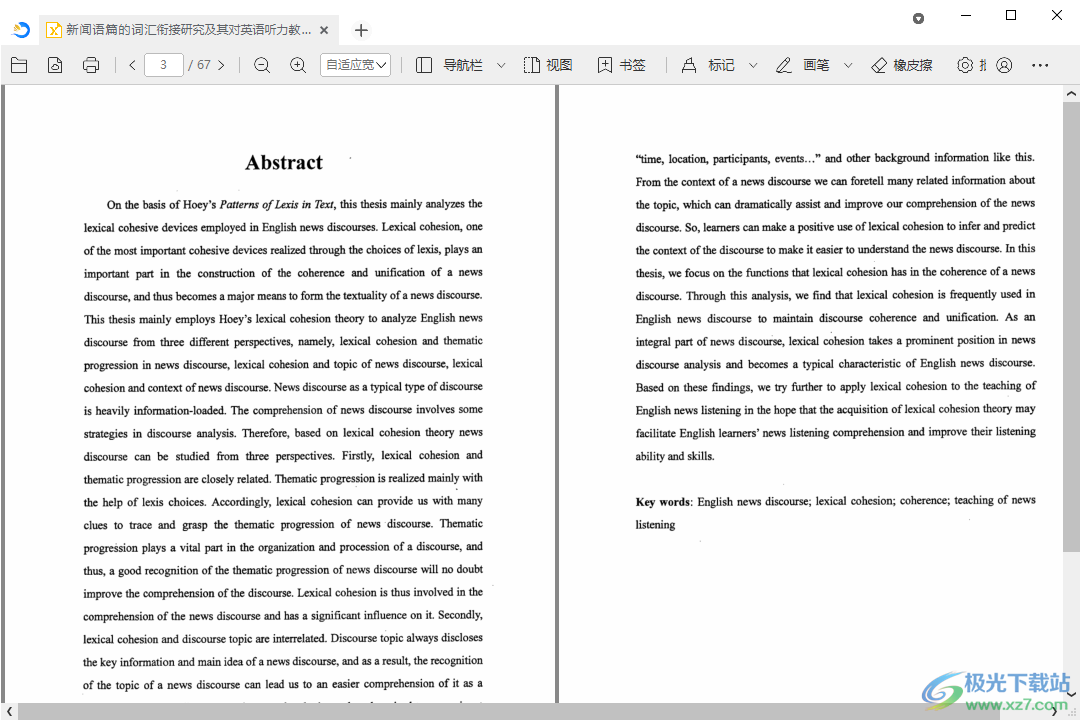
Task: Expand the 导航栏 dropdown arrow
Action: [x=501, y=65]
